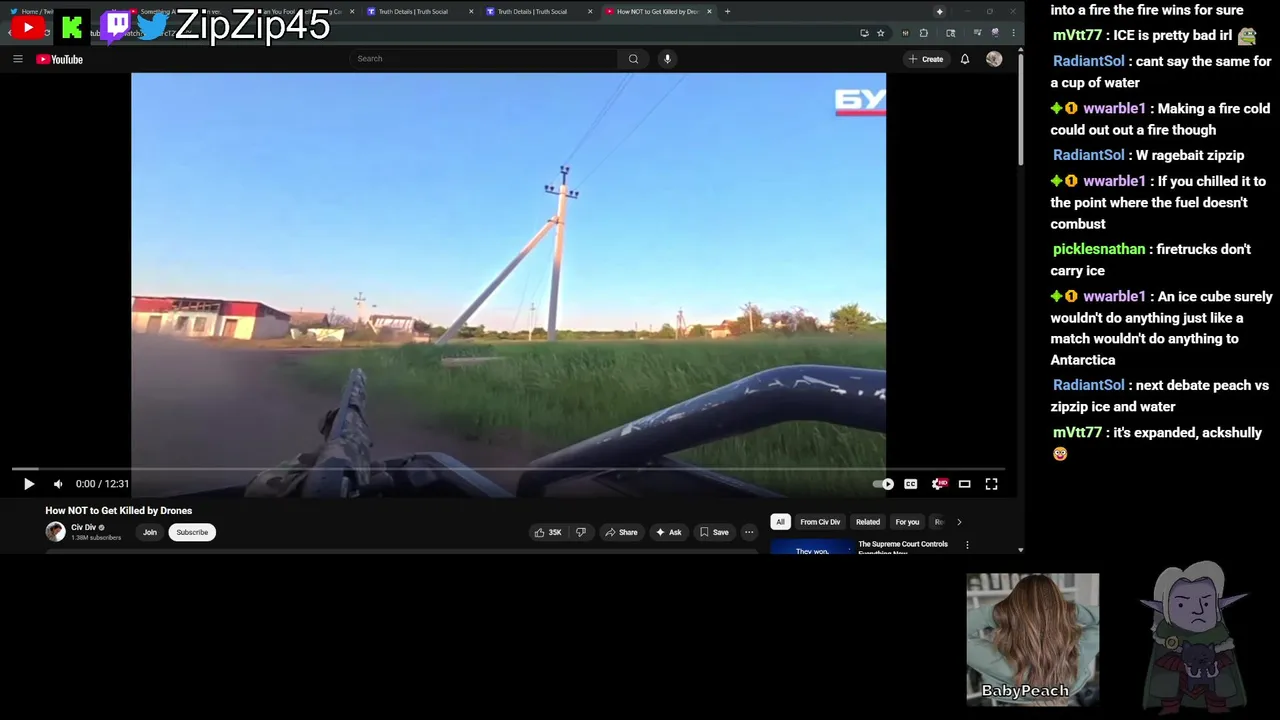Enter fullscreen mode in player
The image size is (1280, 720).
pyautogui.click(x=991, y=484)
